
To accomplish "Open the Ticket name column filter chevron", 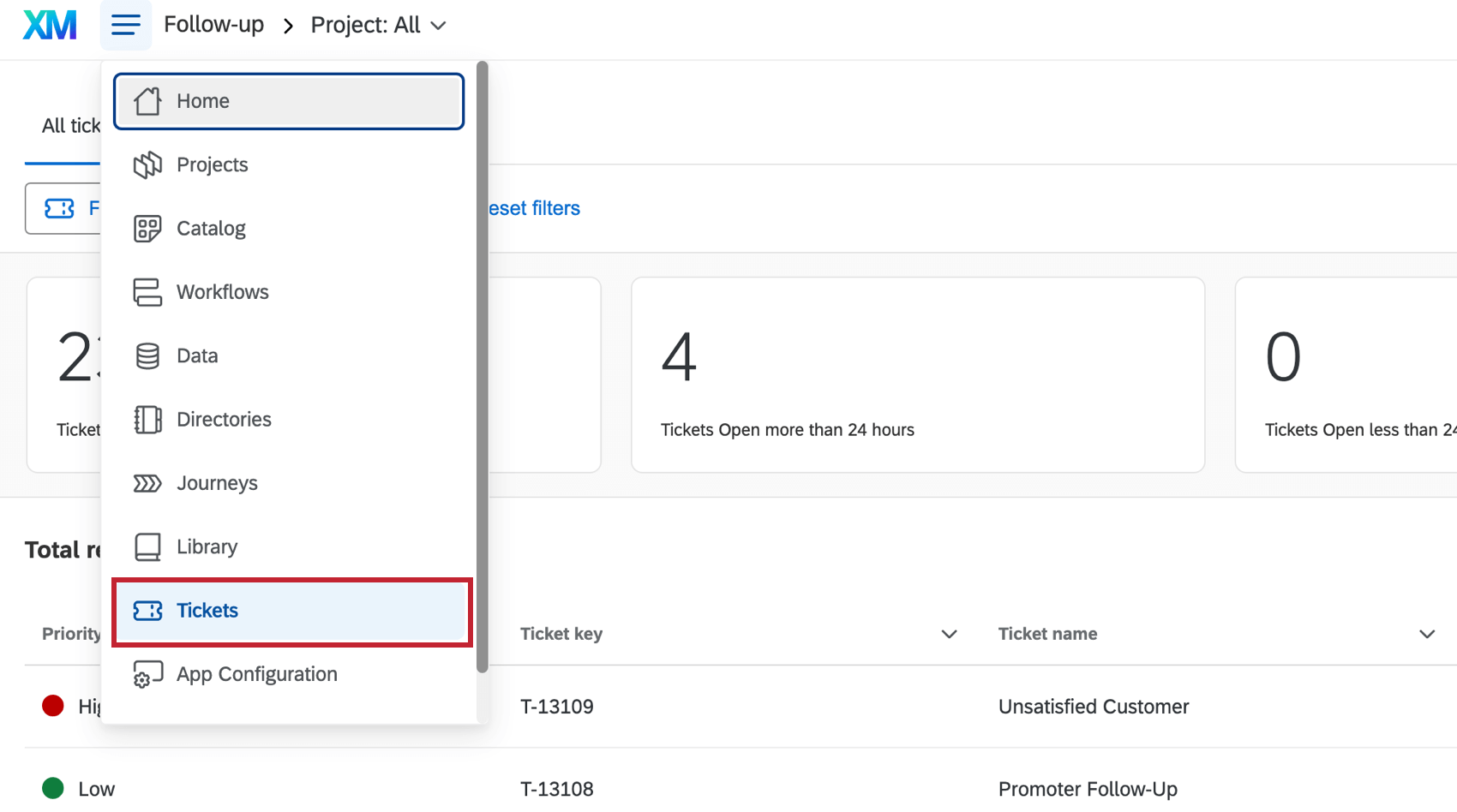I will click(x=1427, y=634).
